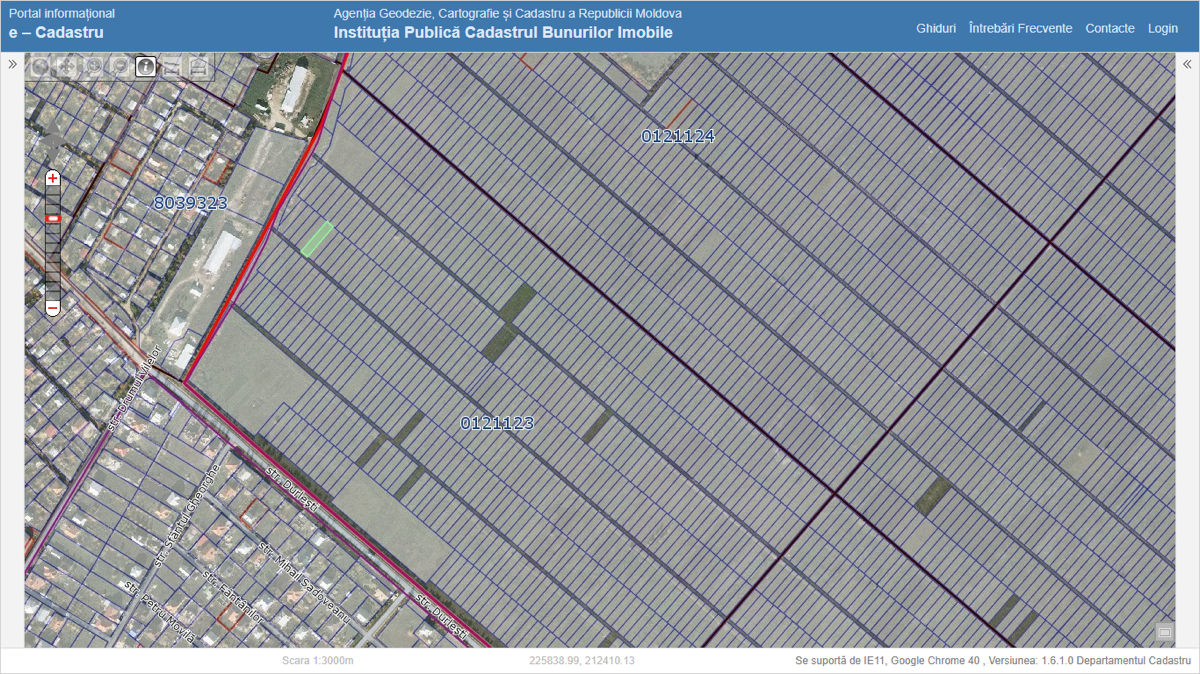Select the full extent globe tool
Screen dimensions: 1200x674
40,67
